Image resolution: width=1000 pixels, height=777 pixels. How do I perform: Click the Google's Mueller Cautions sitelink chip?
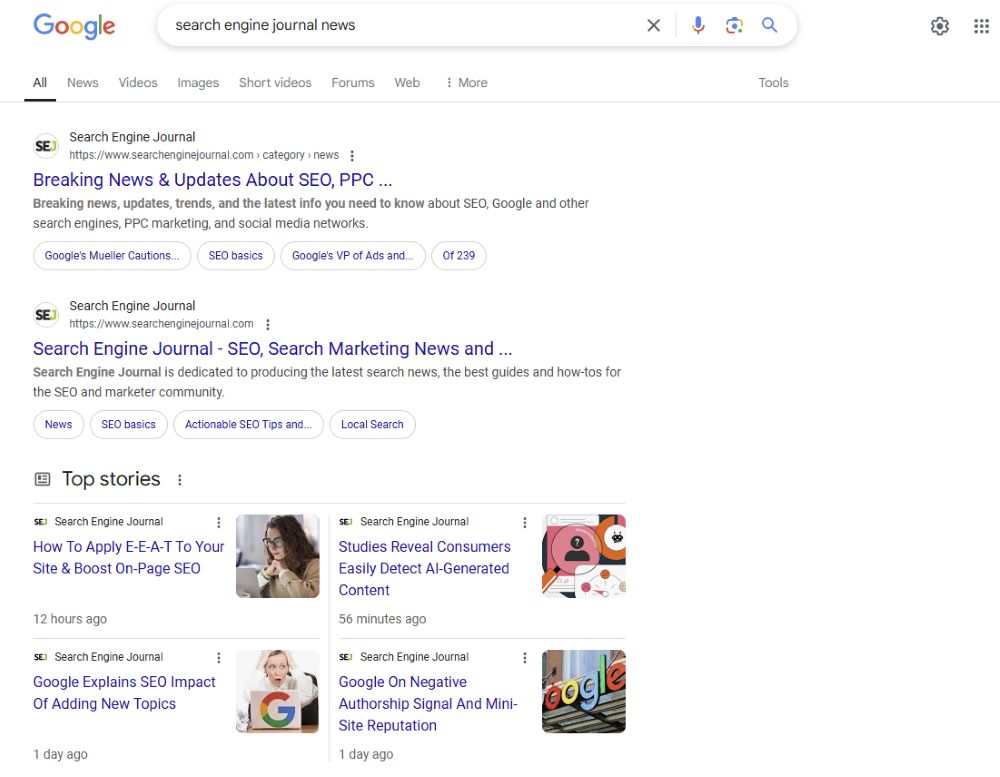pos(112,256)
